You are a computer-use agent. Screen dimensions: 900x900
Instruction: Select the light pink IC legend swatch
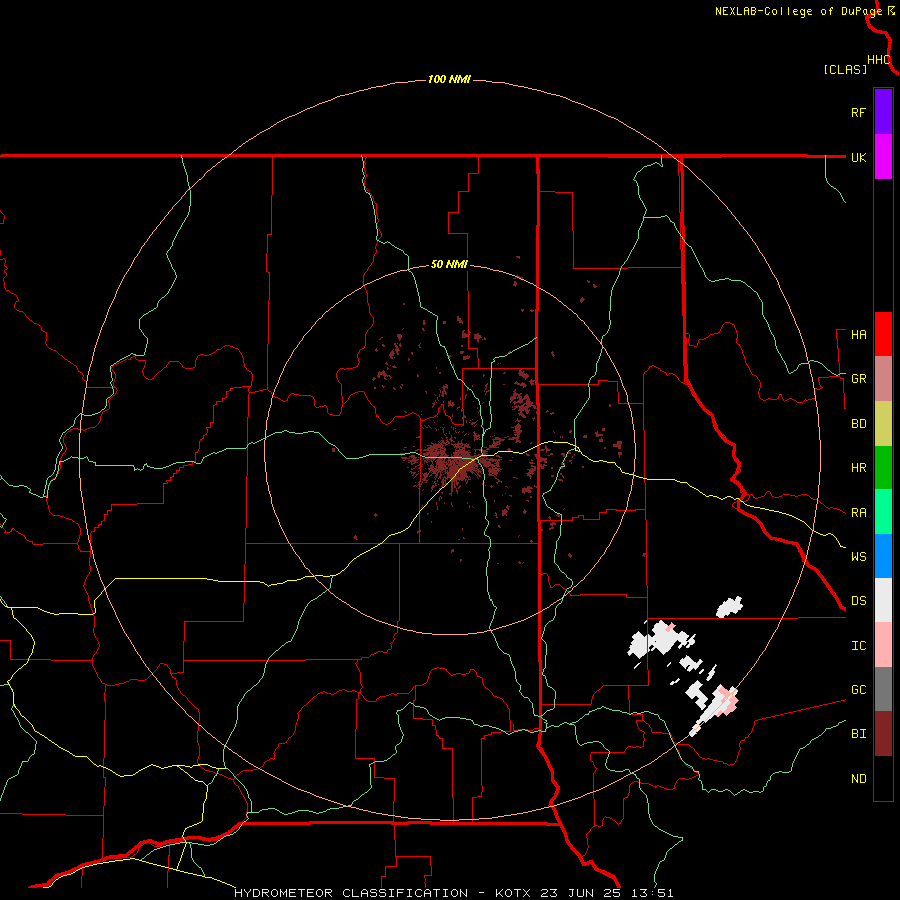[883, 645]
